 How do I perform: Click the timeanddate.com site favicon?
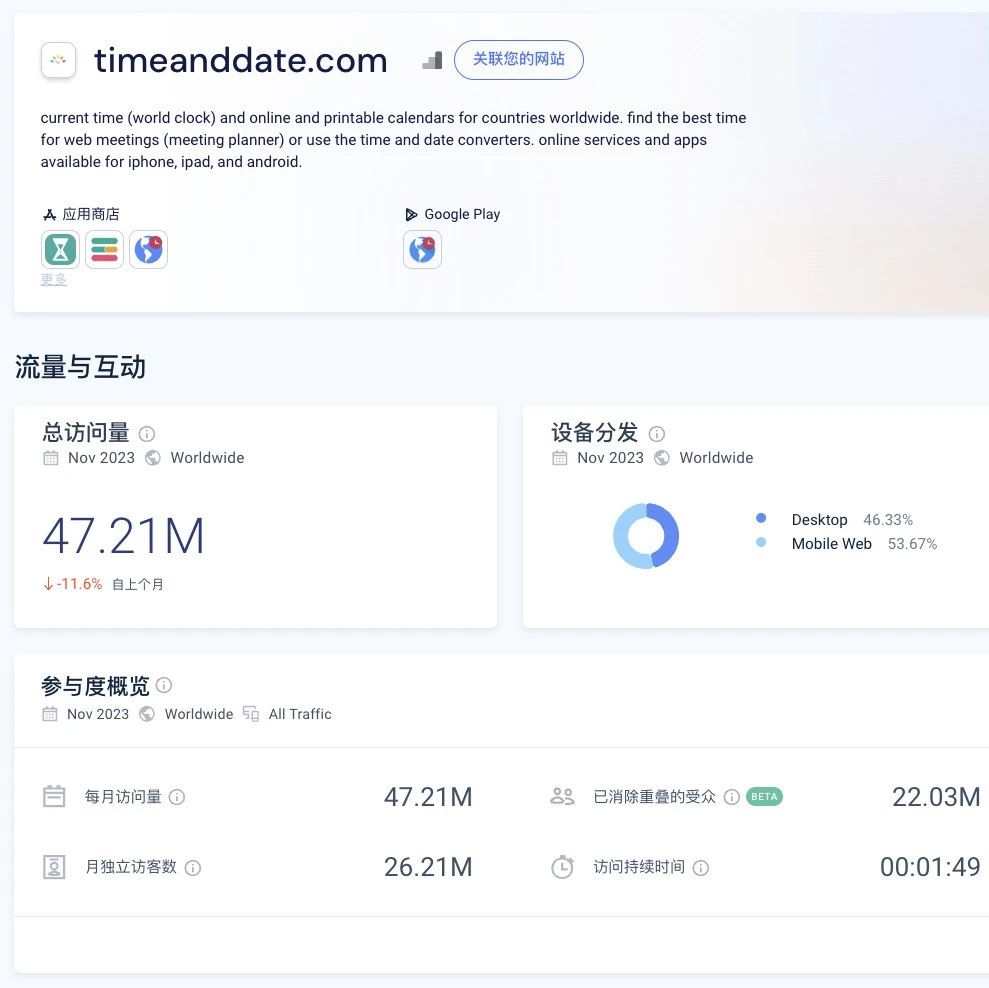tap(59, 60)
